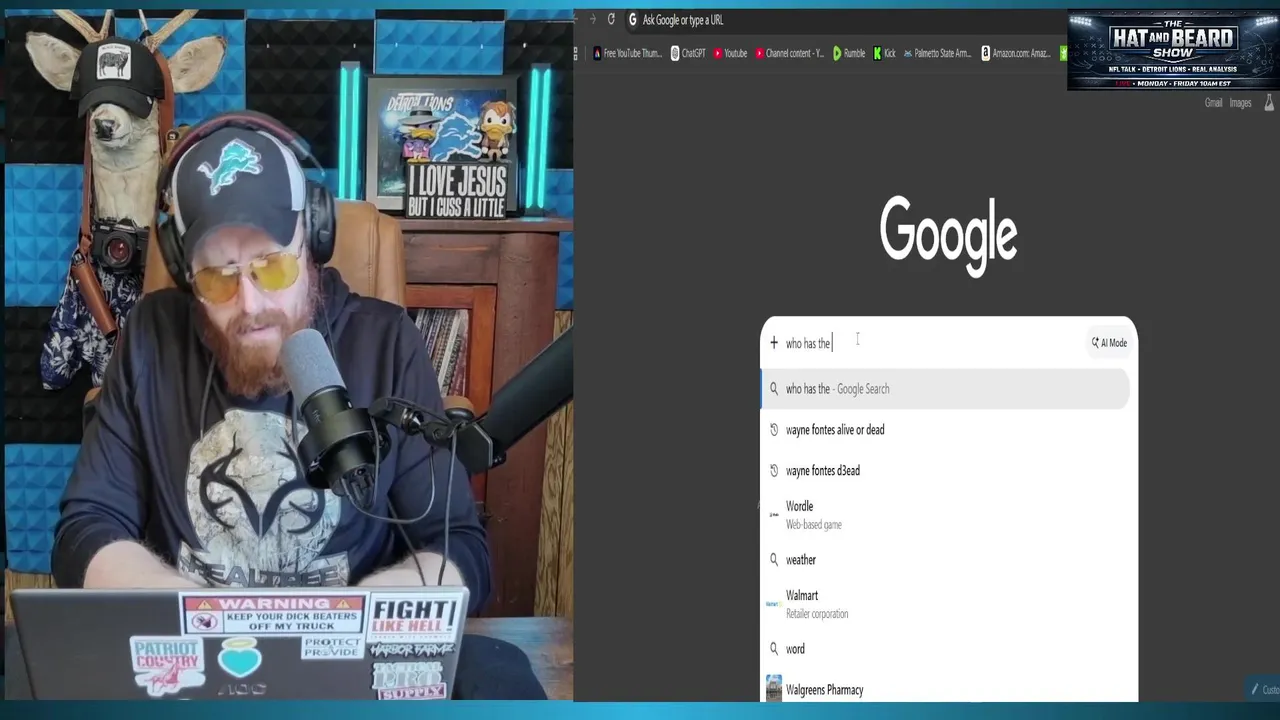1280x720 pixels.
Task: Click the browser forward arrow
Action: [x=592, y=19]
